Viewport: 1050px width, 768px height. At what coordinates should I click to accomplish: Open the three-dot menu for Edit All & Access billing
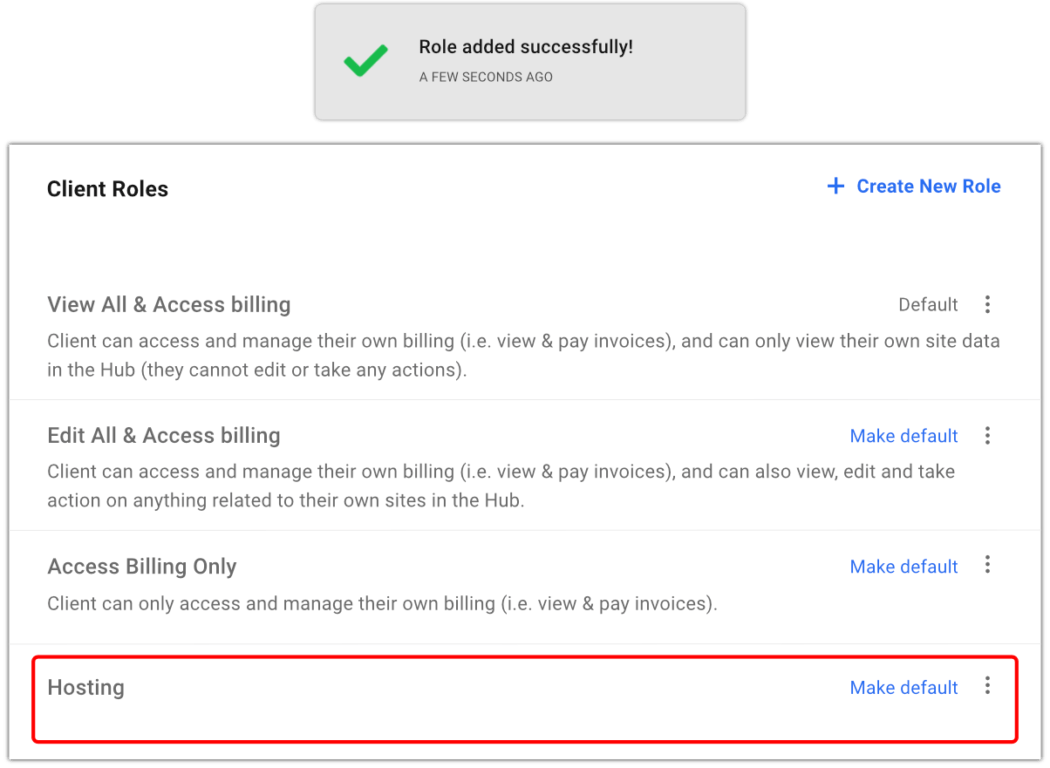pyautogui.click(x=987, y=436)
